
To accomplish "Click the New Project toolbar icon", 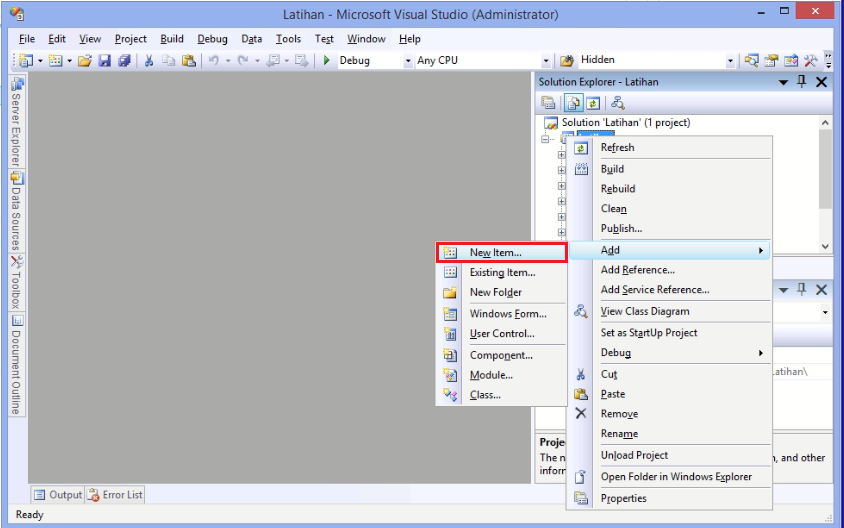I will tap(26, 60).
